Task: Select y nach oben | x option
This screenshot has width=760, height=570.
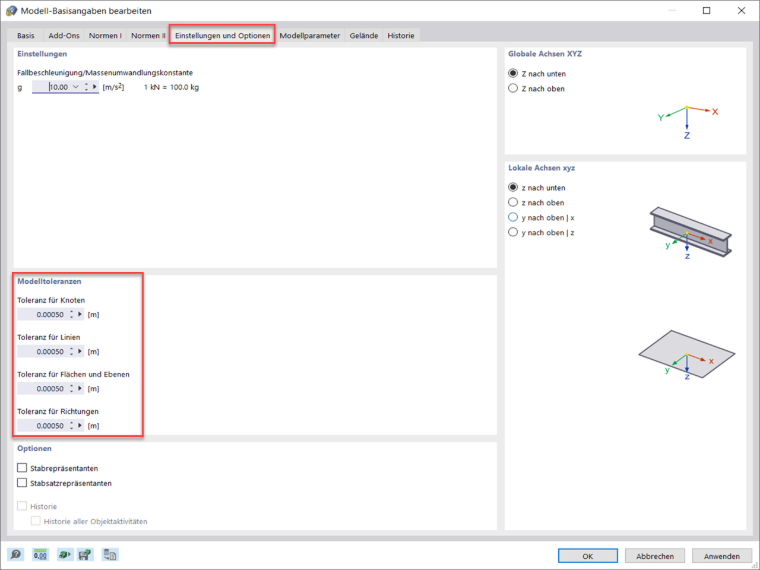Action: pos(513,217)
